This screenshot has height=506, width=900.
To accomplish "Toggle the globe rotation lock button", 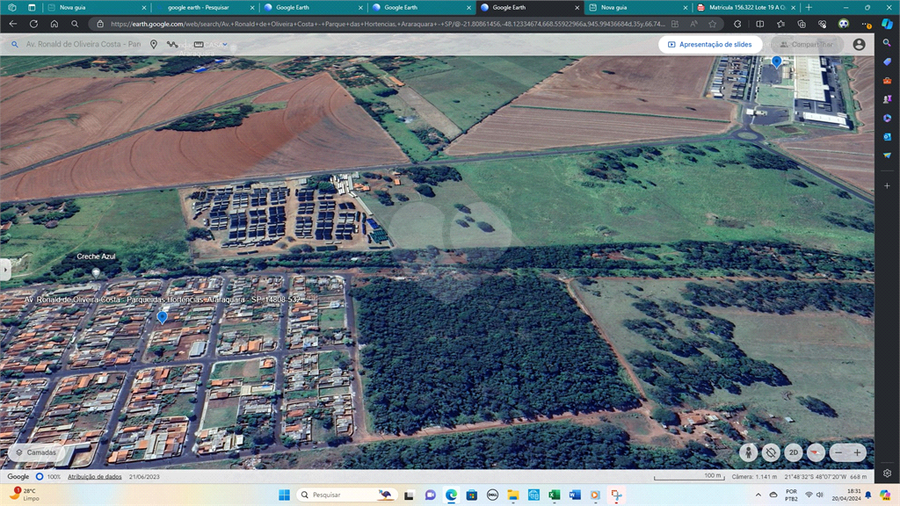I will click(770, 452).
